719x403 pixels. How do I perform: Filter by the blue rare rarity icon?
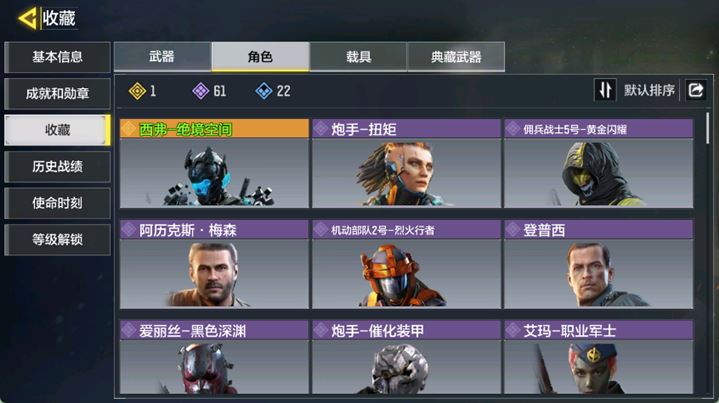point(264,91)
